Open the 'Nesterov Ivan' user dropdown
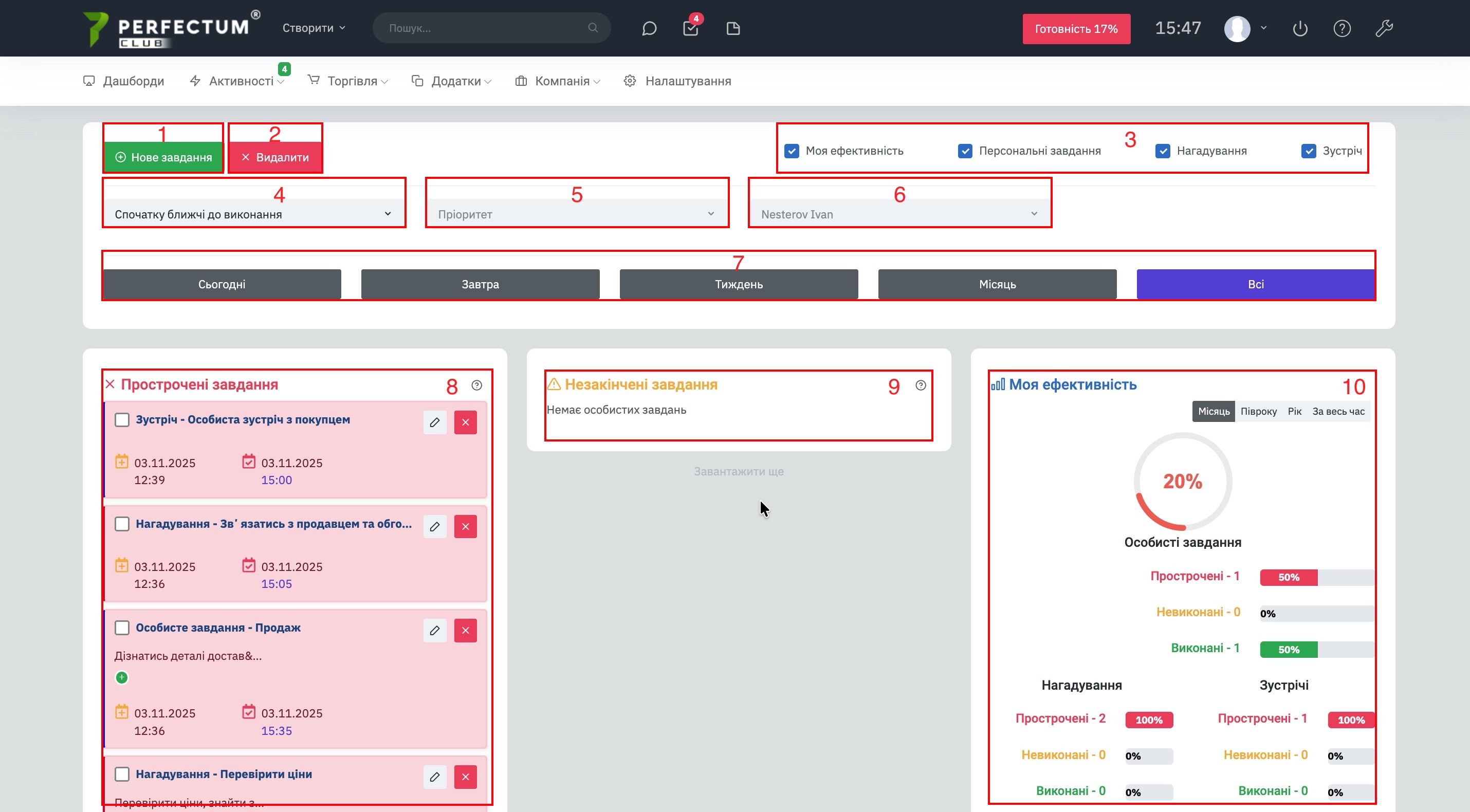Screen dimensions: 1470x812 [x=899, y=214]
